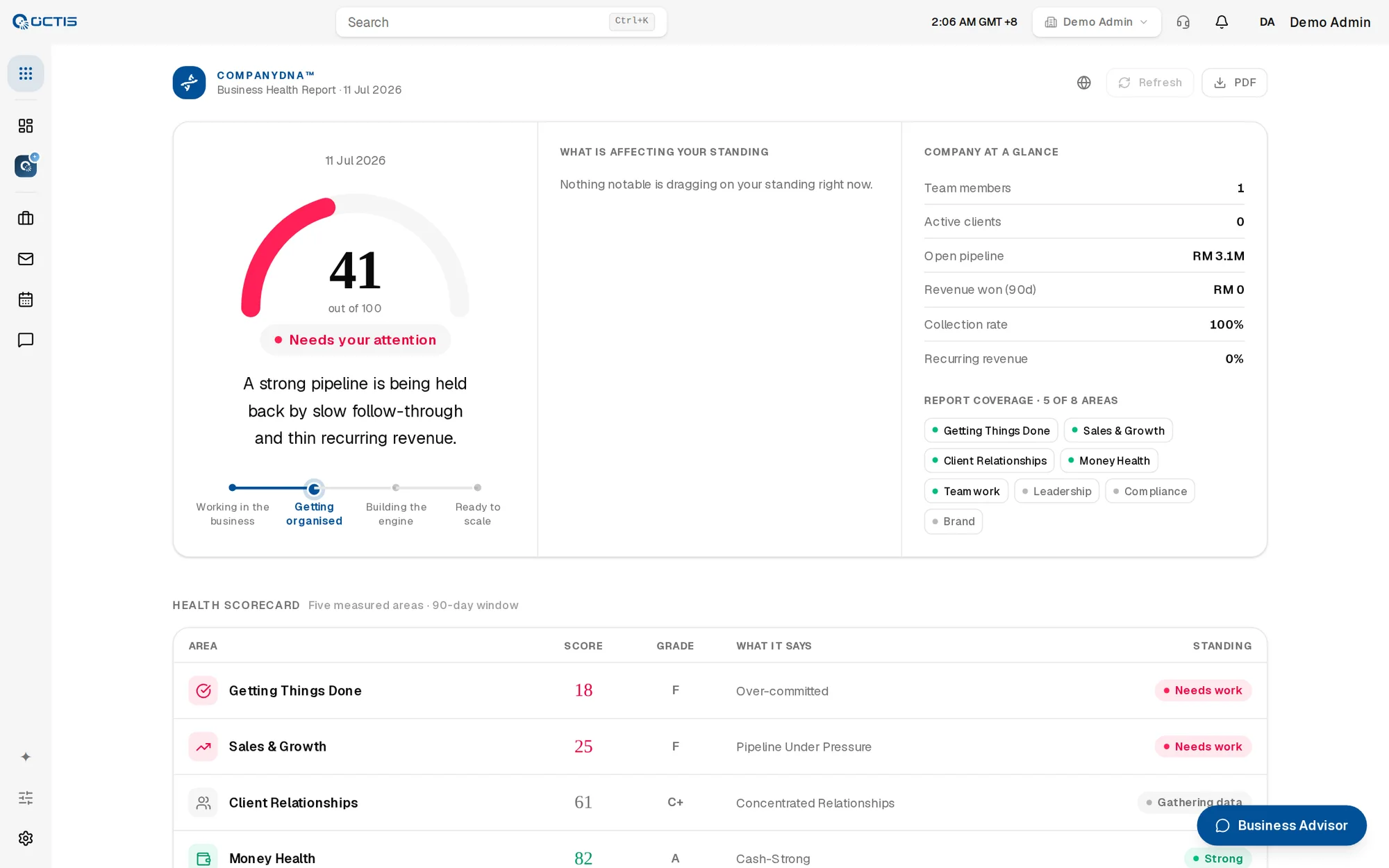Open the Business Advisor chat button
1389x868 pixels.
pos(1281,825)
